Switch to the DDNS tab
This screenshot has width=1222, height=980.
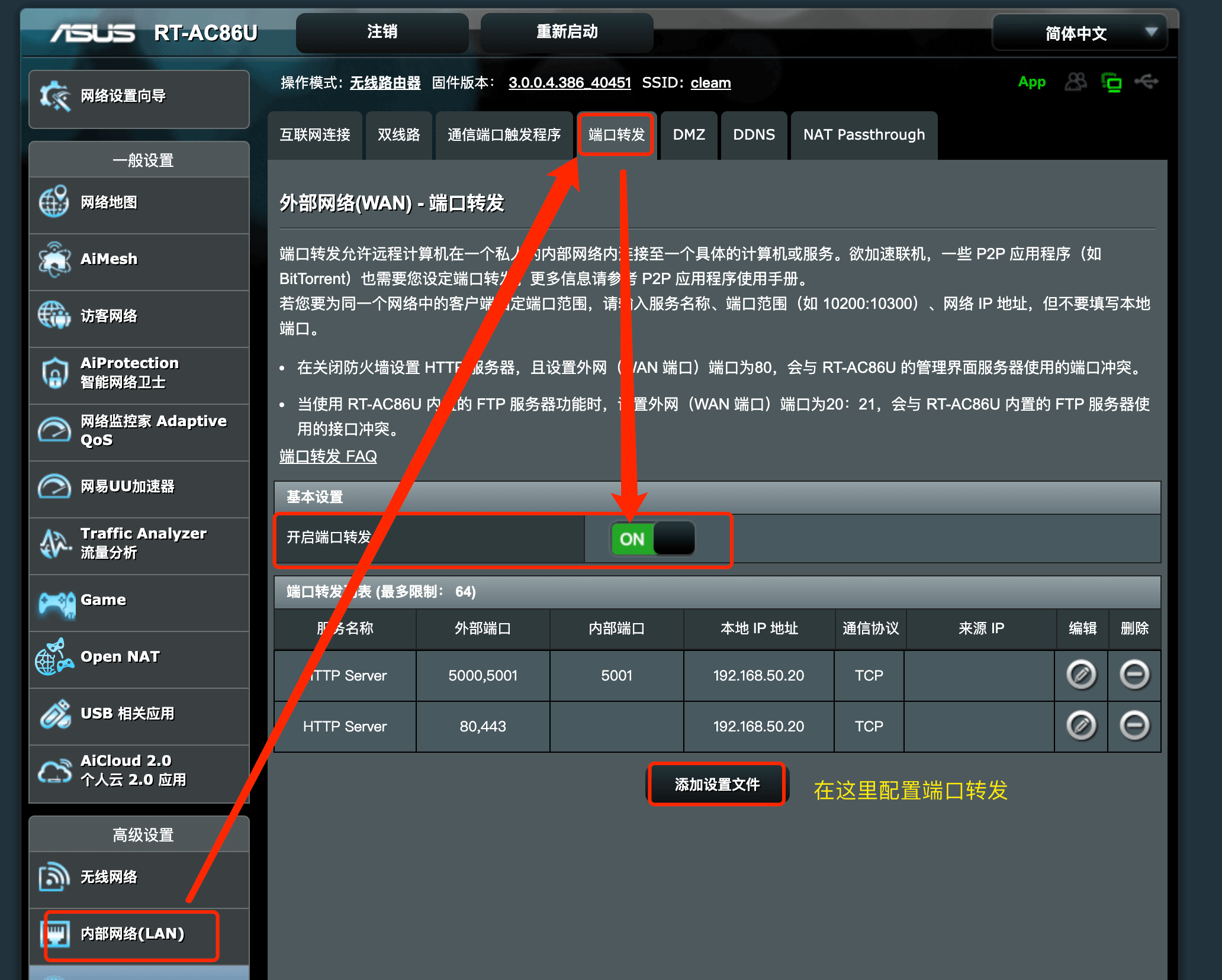click(754, 135)
